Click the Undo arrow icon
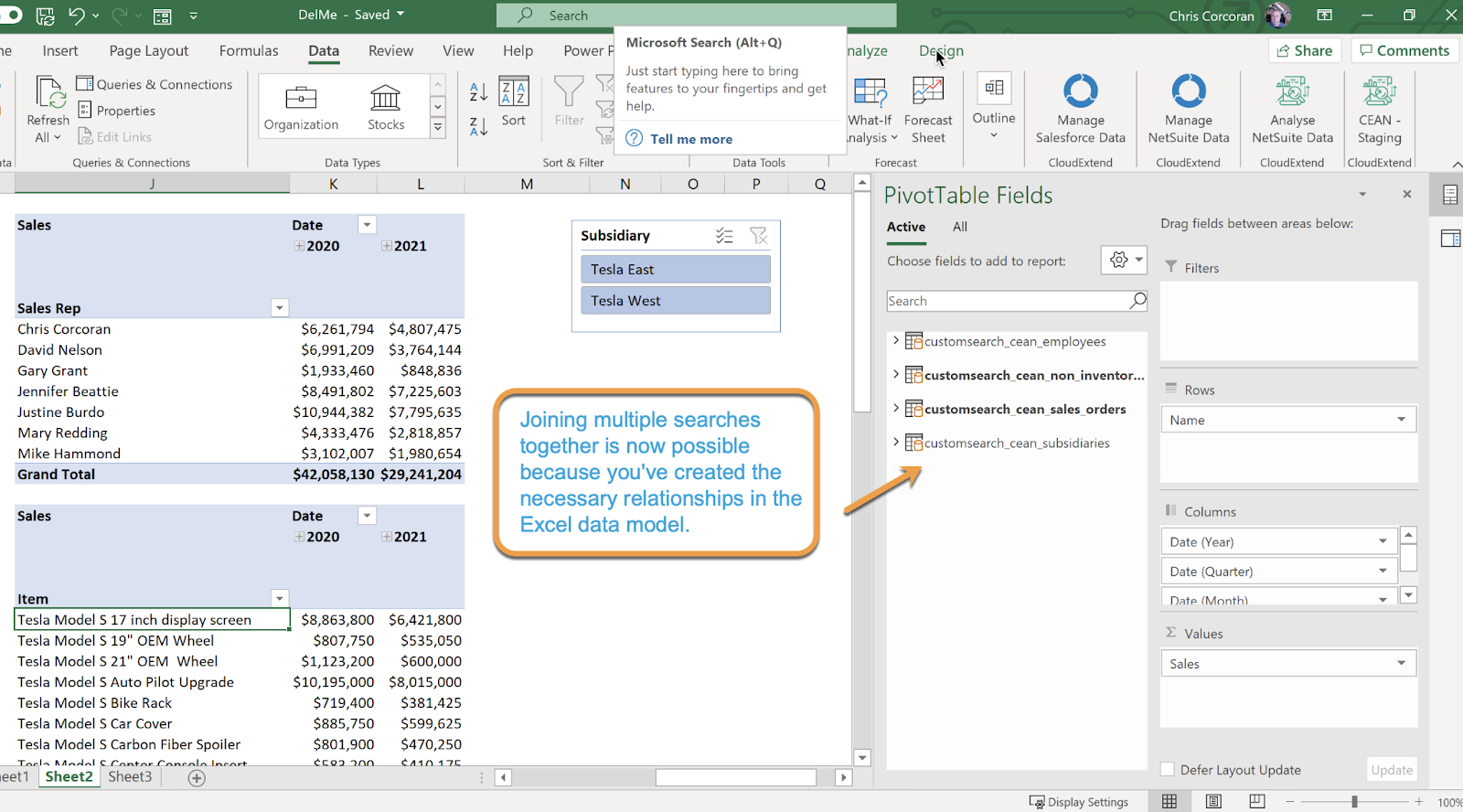The height and width of the screenshot is (812, 1463). (76, 16)
